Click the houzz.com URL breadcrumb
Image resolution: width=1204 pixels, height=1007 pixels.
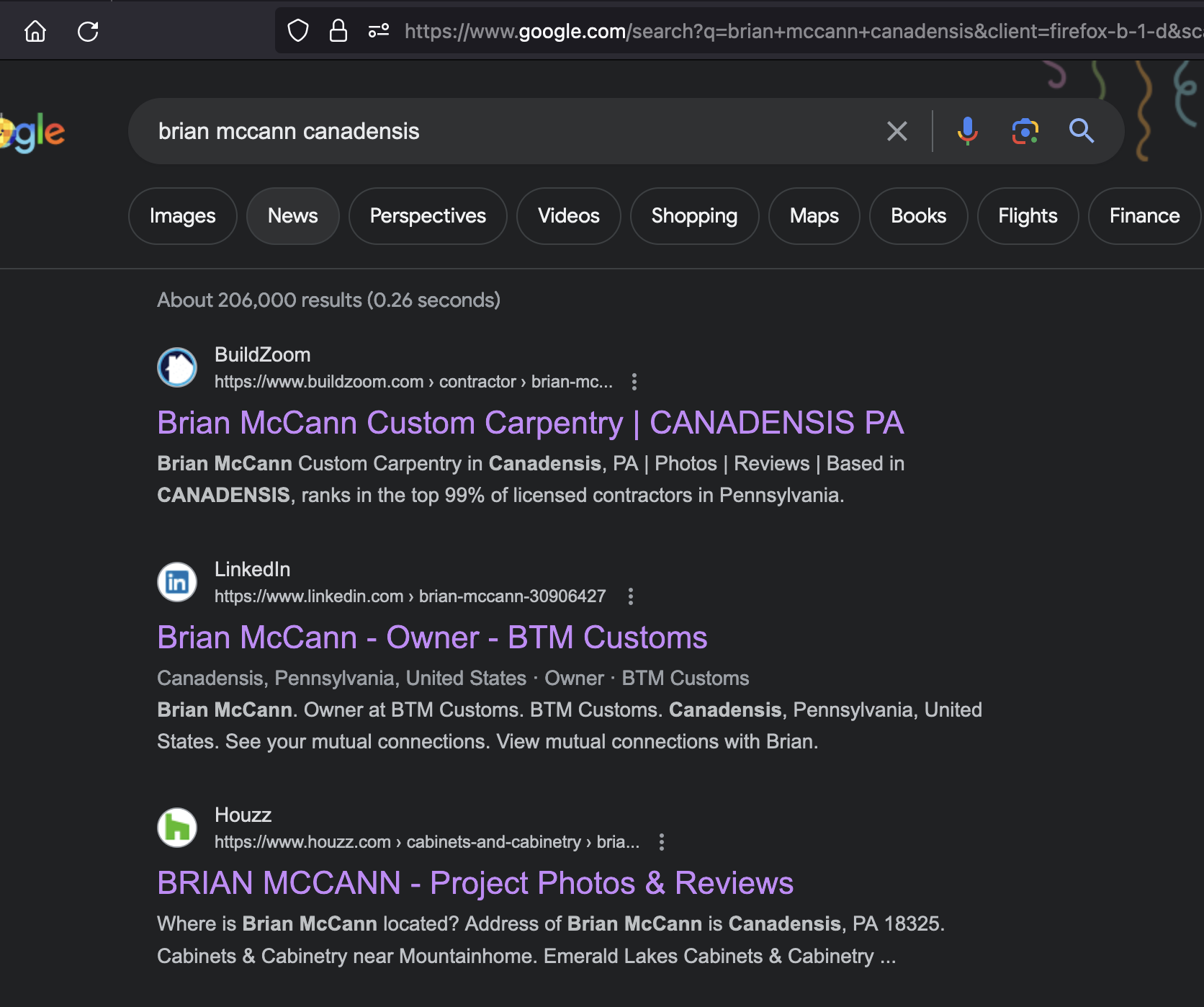click(x=427, y=842)
